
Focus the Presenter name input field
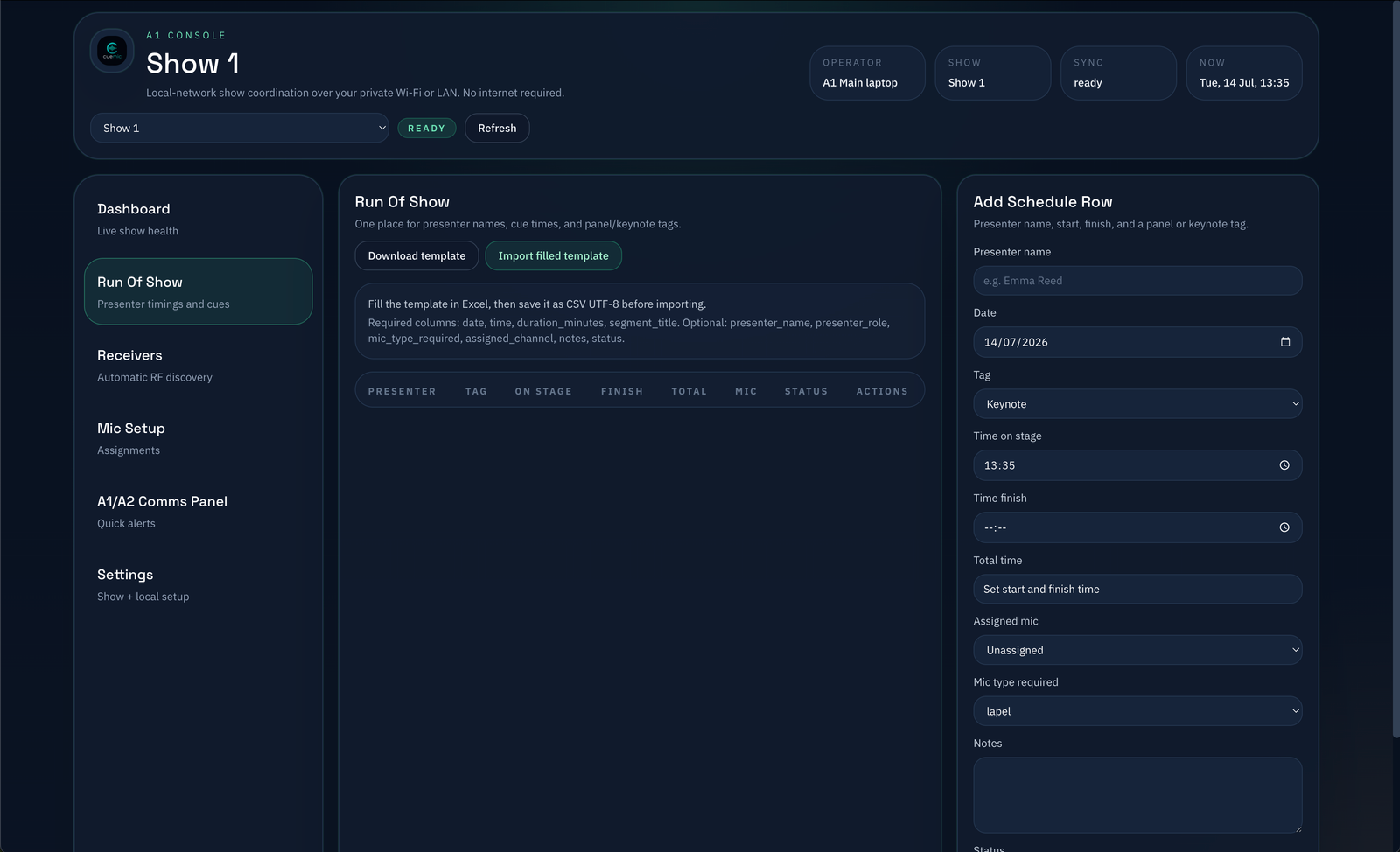tap(1137, 281)
